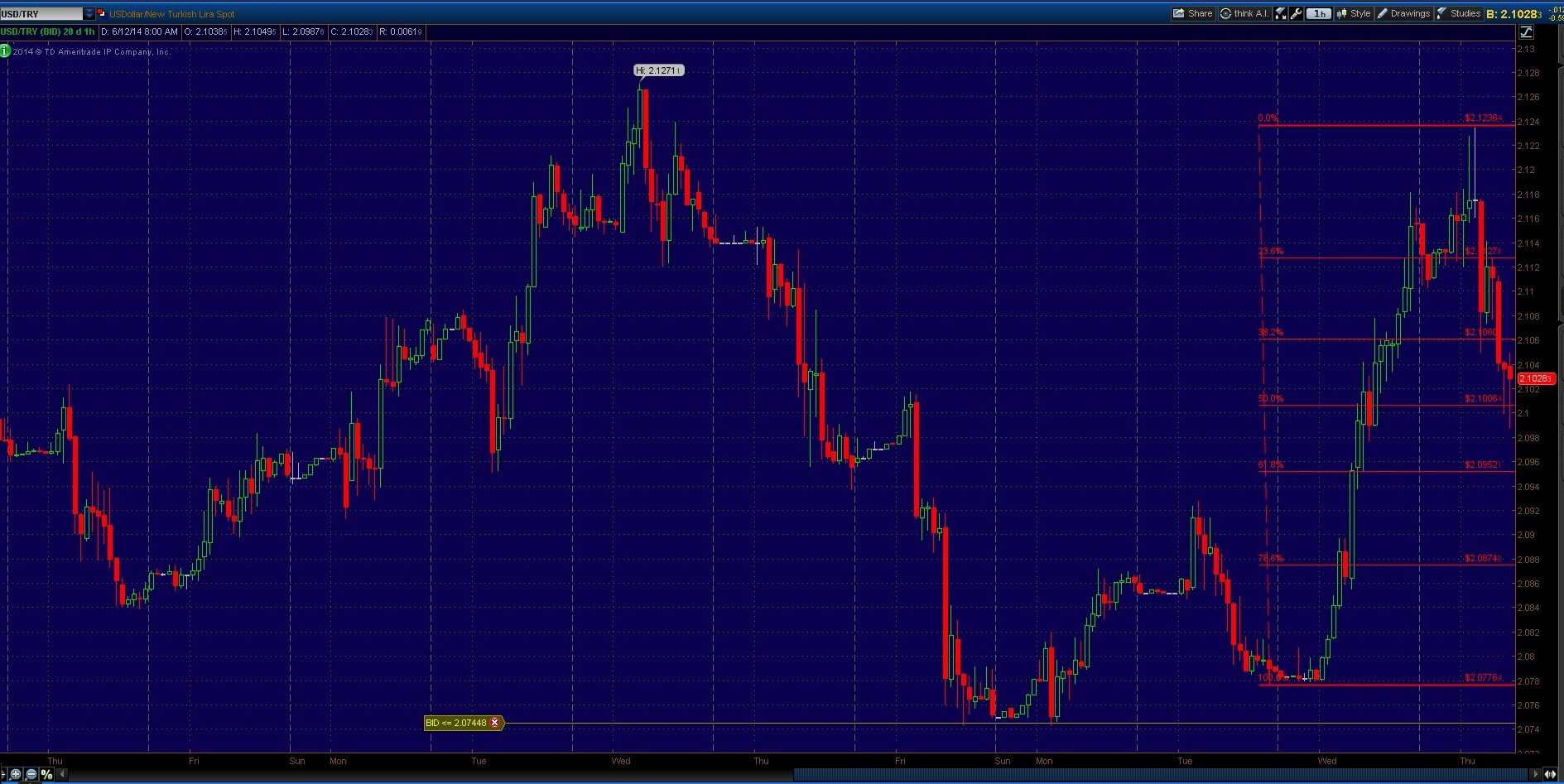Click the Share button
Image resolution: width=1564 pixels, height=784 pixels.
click(1192, 13)
